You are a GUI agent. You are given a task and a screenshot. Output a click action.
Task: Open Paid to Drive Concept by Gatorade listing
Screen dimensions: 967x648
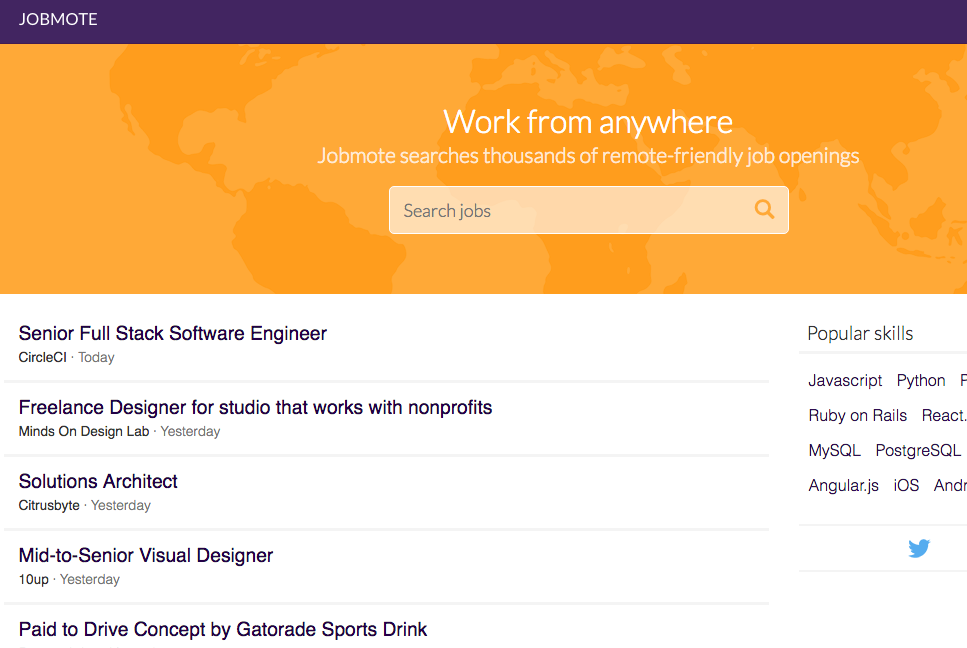pyautogui.click(x=223, y=630)
